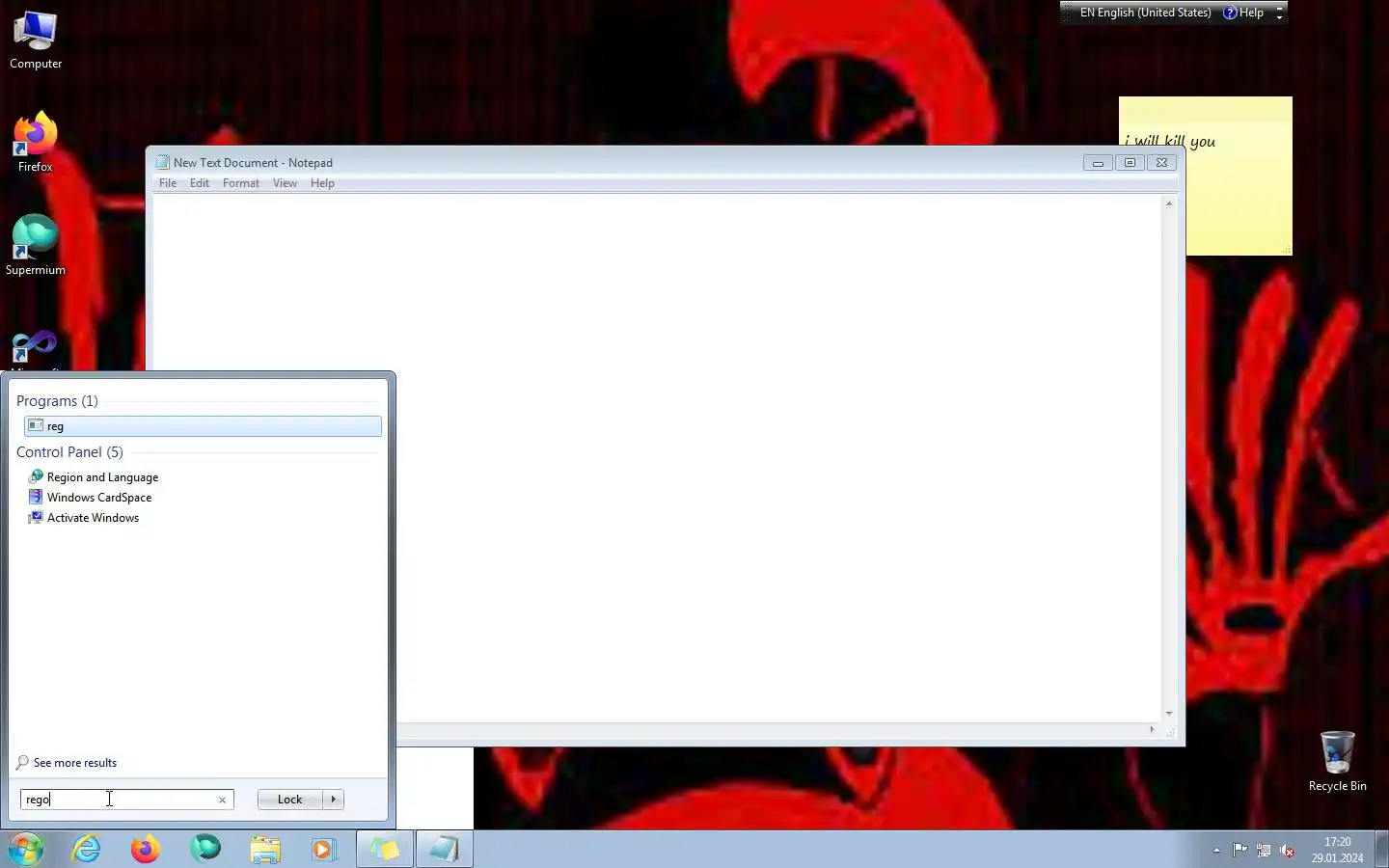Click the language bar Help button

point(1244,13)
